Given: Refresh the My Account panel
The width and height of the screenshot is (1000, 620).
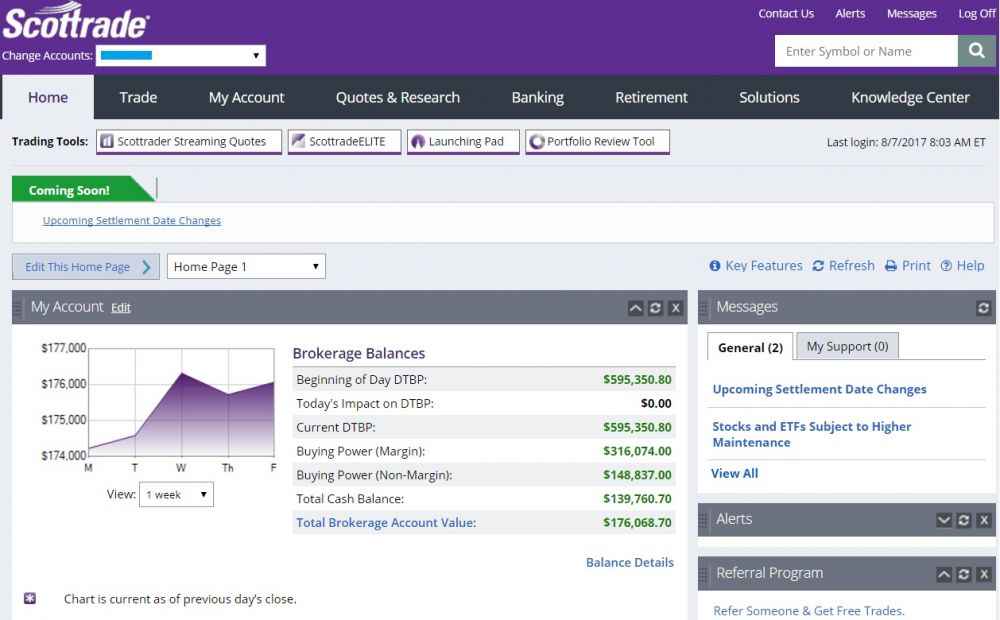Looking at the screenshot, I should pyautogui.click(x=655, y=308).
